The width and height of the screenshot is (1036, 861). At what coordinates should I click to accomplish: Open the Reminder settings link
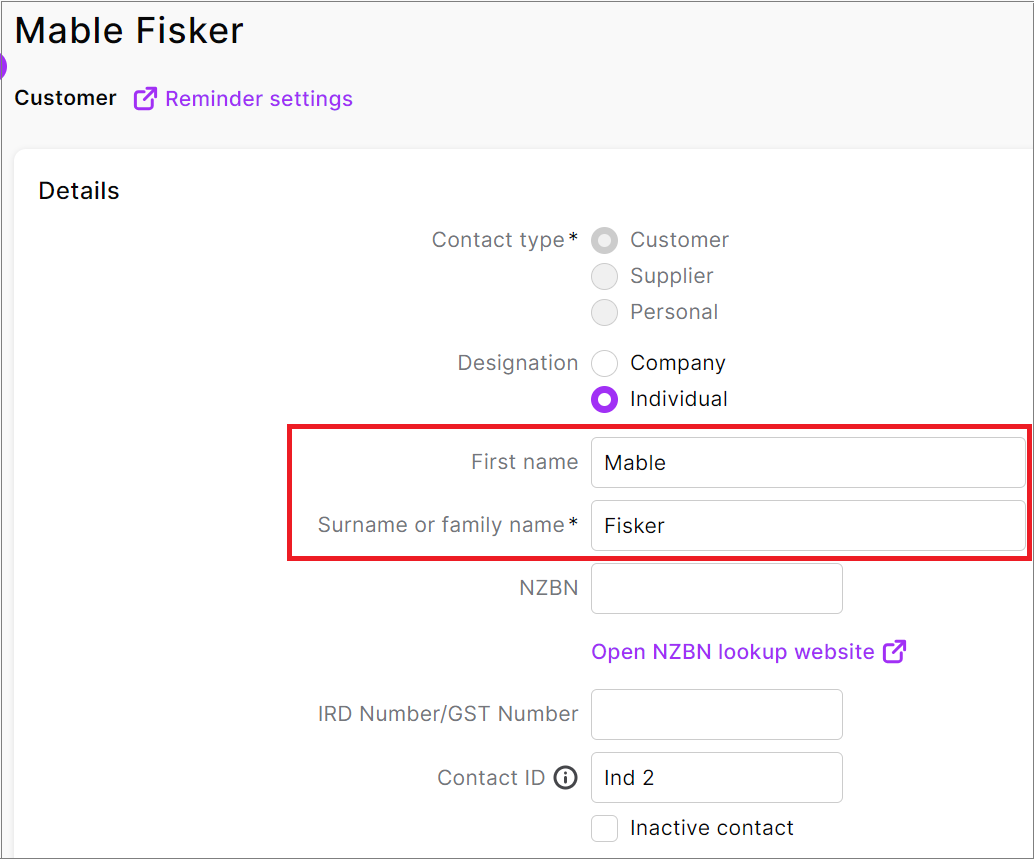(259, 98)
